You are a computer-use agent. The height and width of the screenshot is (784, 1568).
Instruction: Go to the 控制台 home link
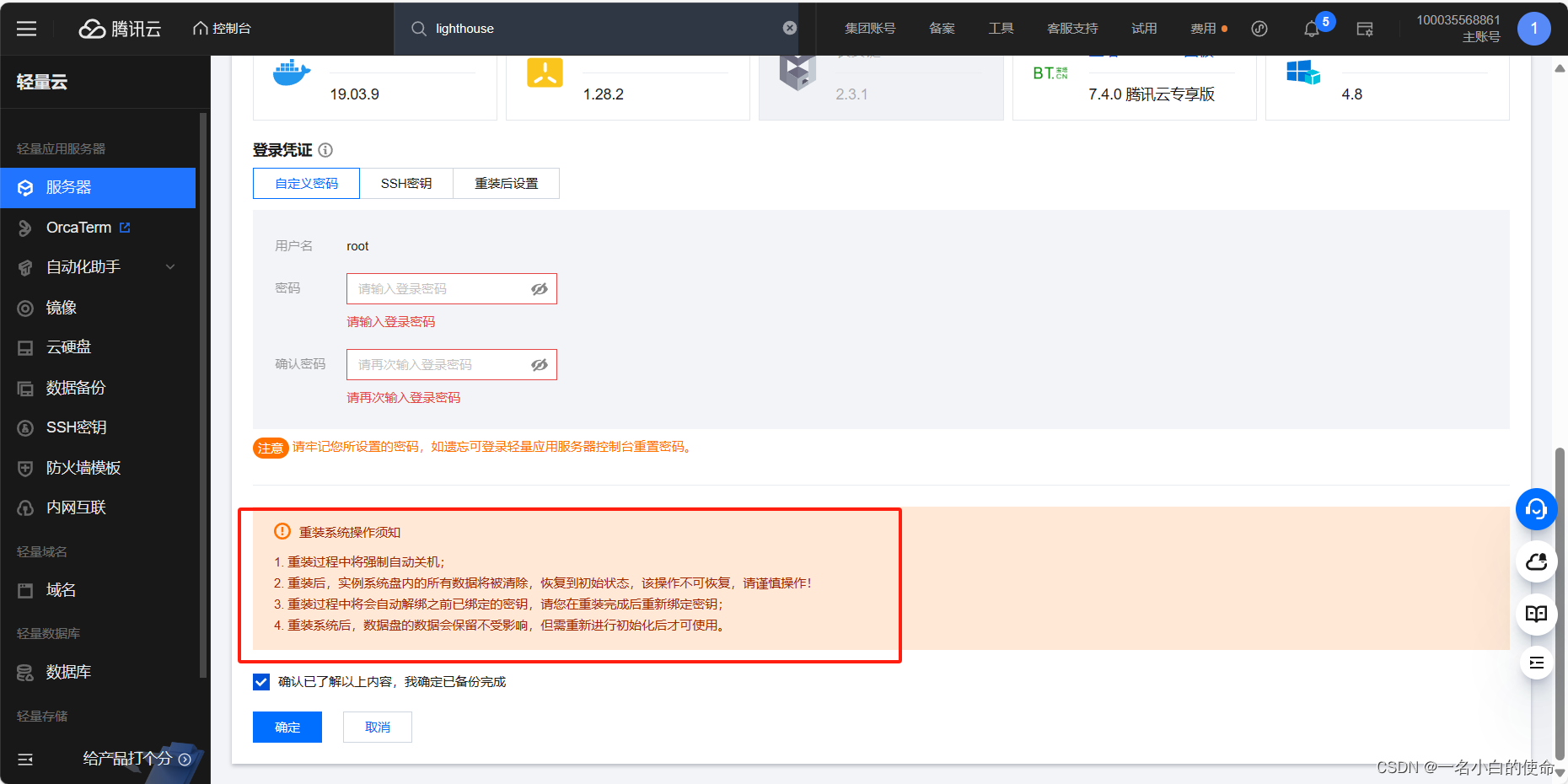[223, 29]
